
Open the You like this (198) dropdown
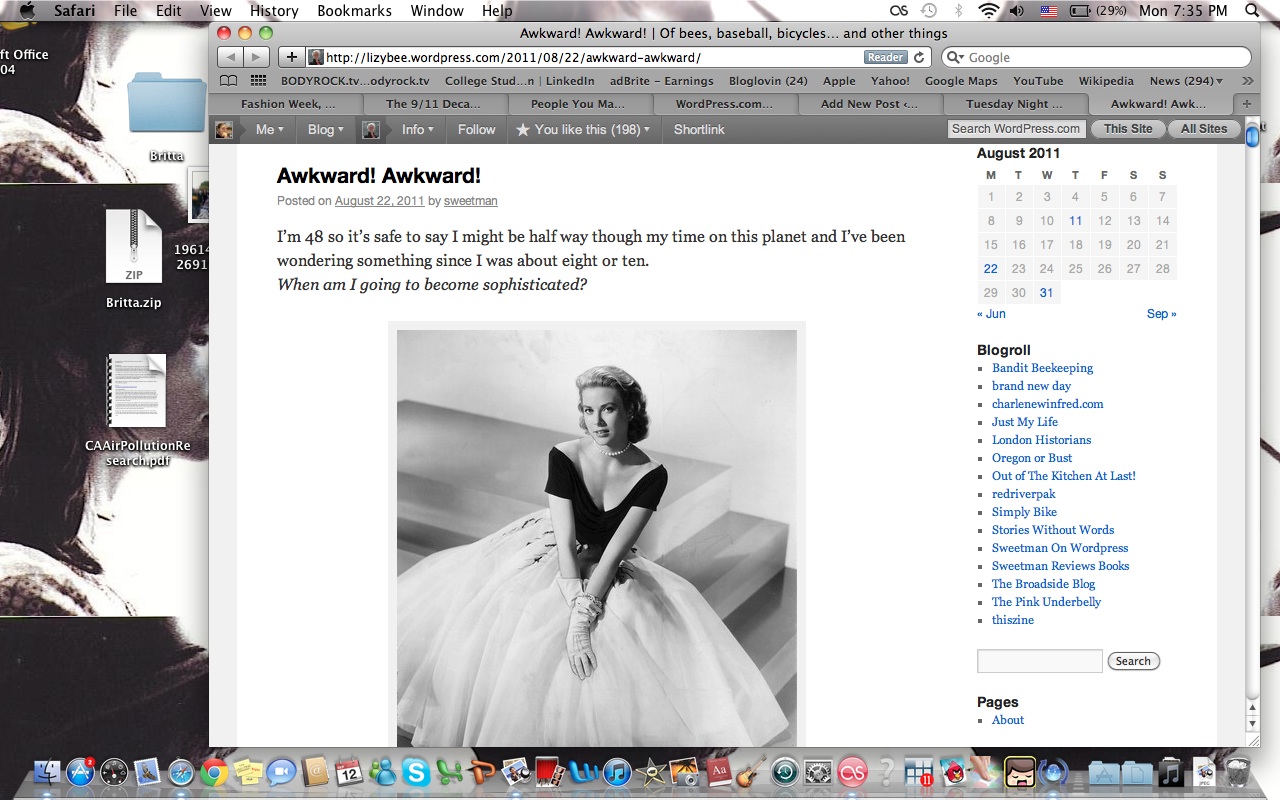click(582, 129)
